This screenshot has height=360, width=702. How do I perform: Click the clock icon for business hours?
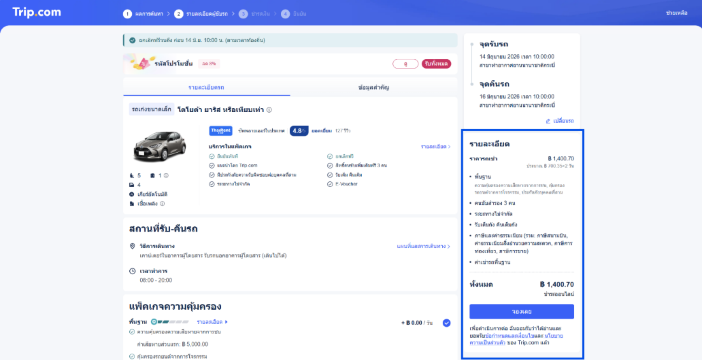[x=132, y=271]
